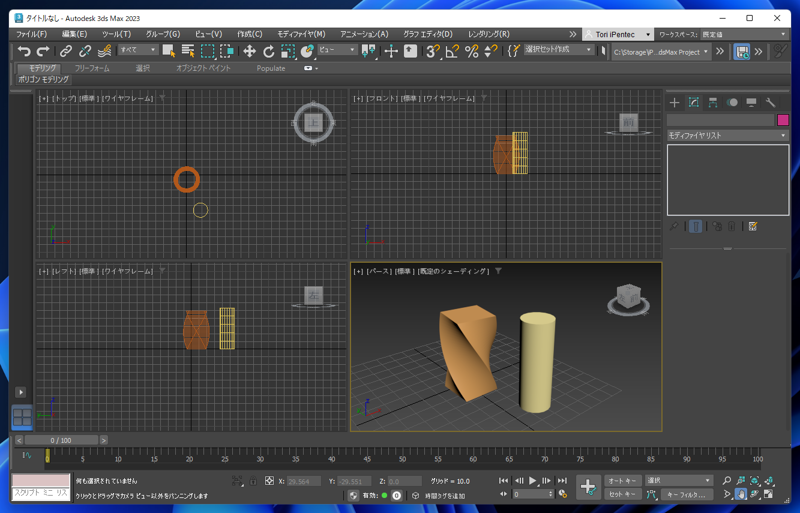Screen dimensions: 800x513
Task: Click the Undo arrow icon
Action: (x=23, y=51)
